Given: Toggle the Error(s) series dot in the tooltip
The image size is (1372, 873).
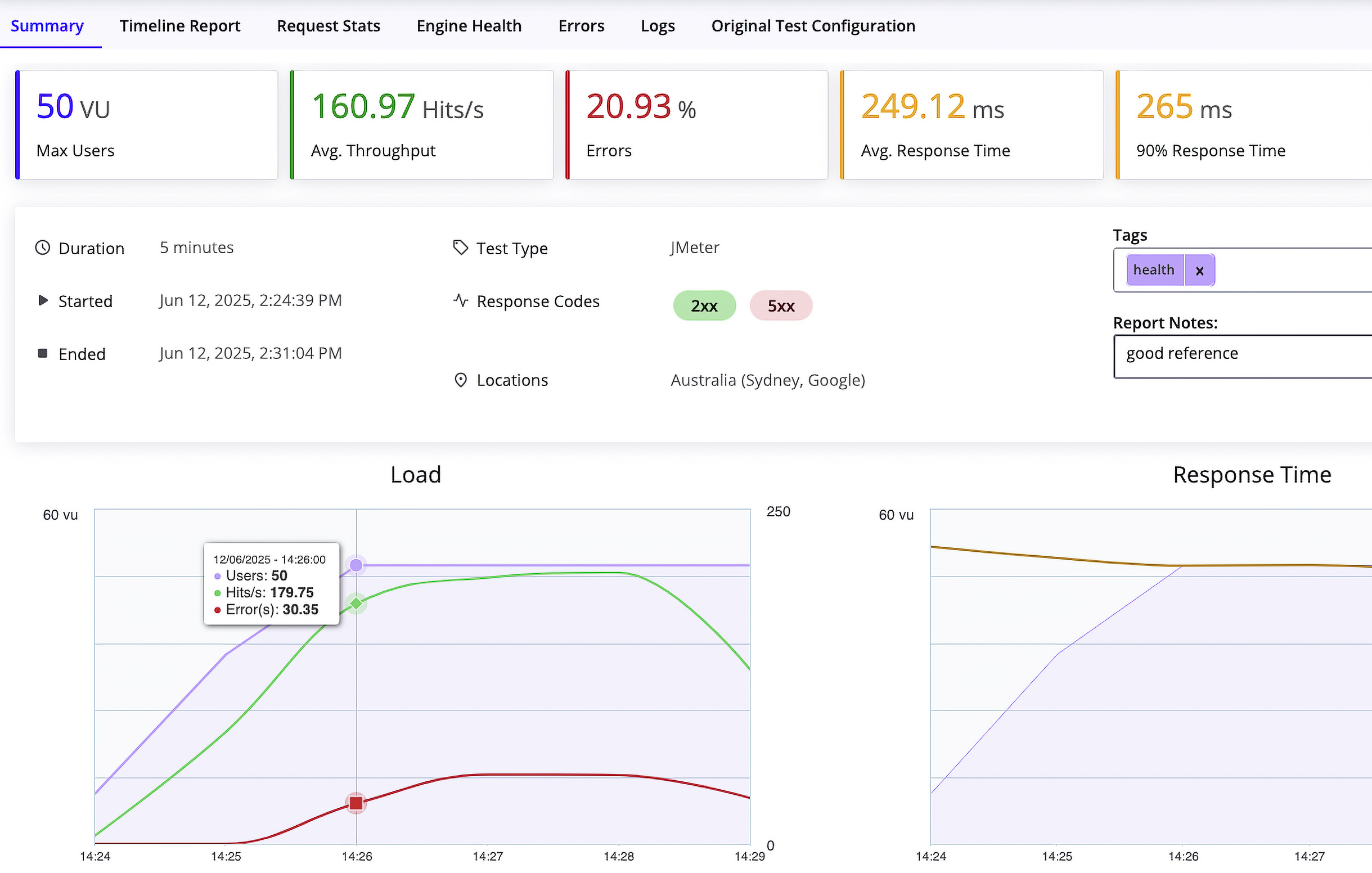Looking at the screenshot, I should (x=218, y=609).
